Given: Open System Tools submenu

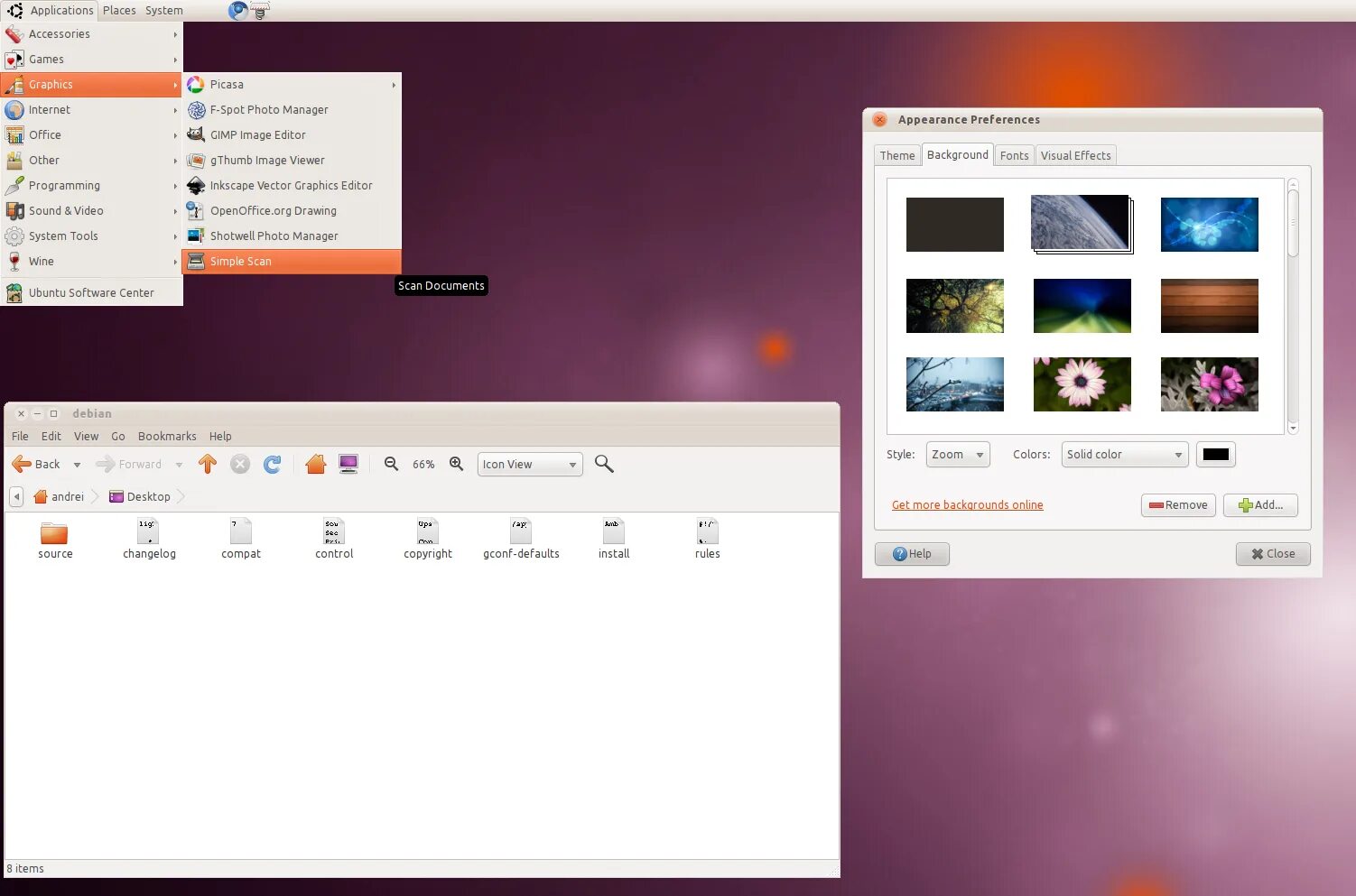Looking at the screenshot, I should [91, 236].
